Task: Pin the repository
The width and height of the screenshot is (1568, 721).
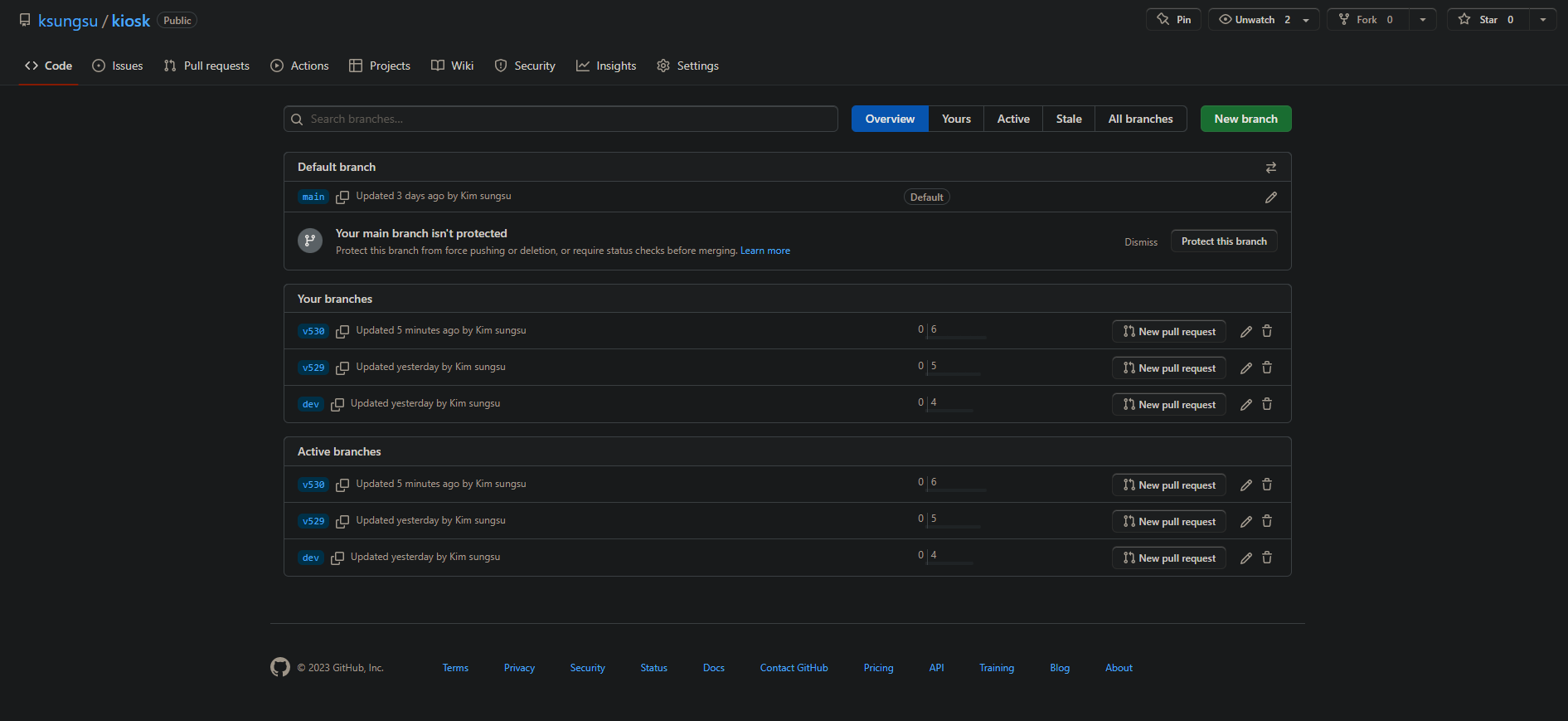Action: [1174, 20]
